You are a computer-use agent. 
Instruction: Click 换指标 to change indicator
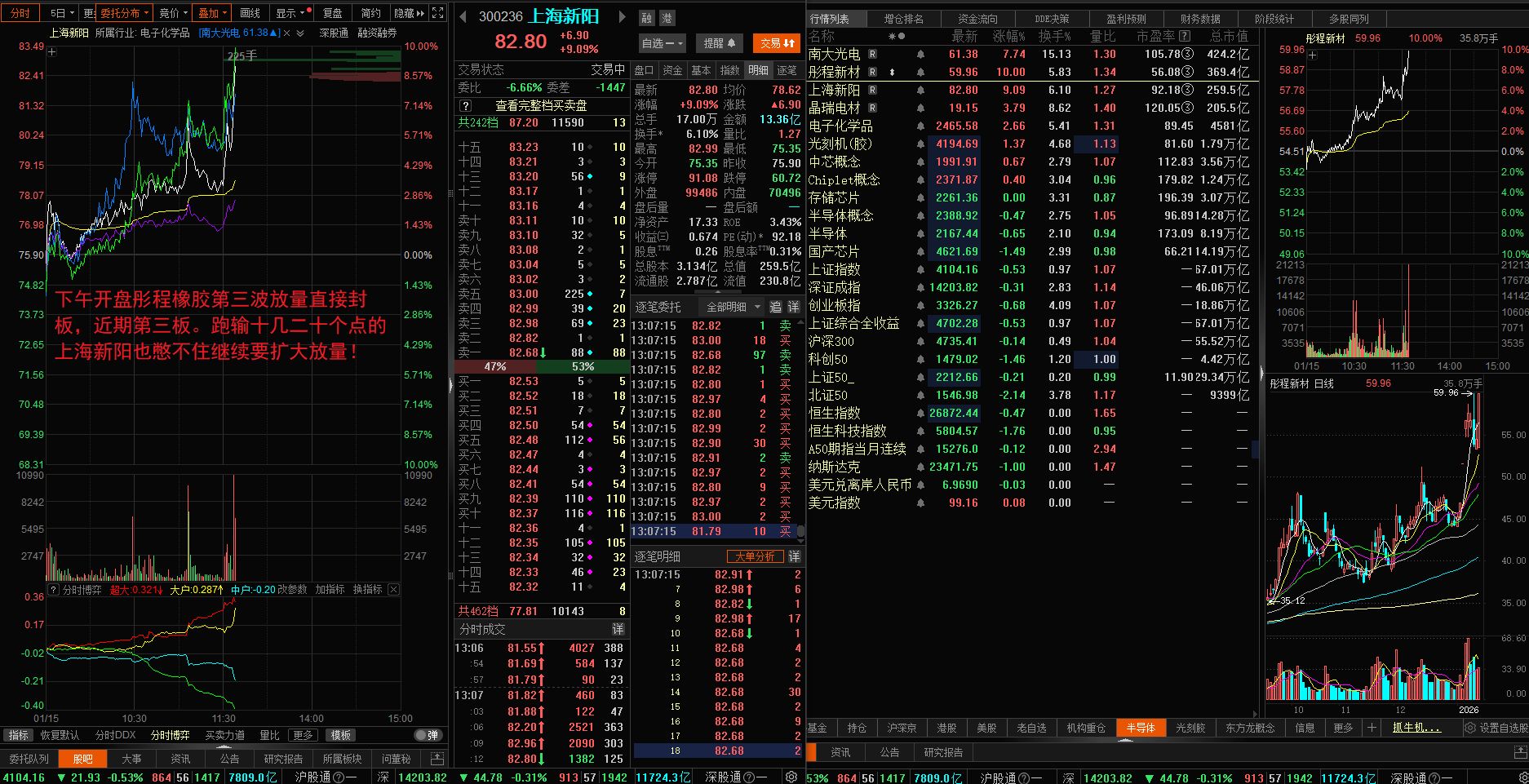pos(367,589)
